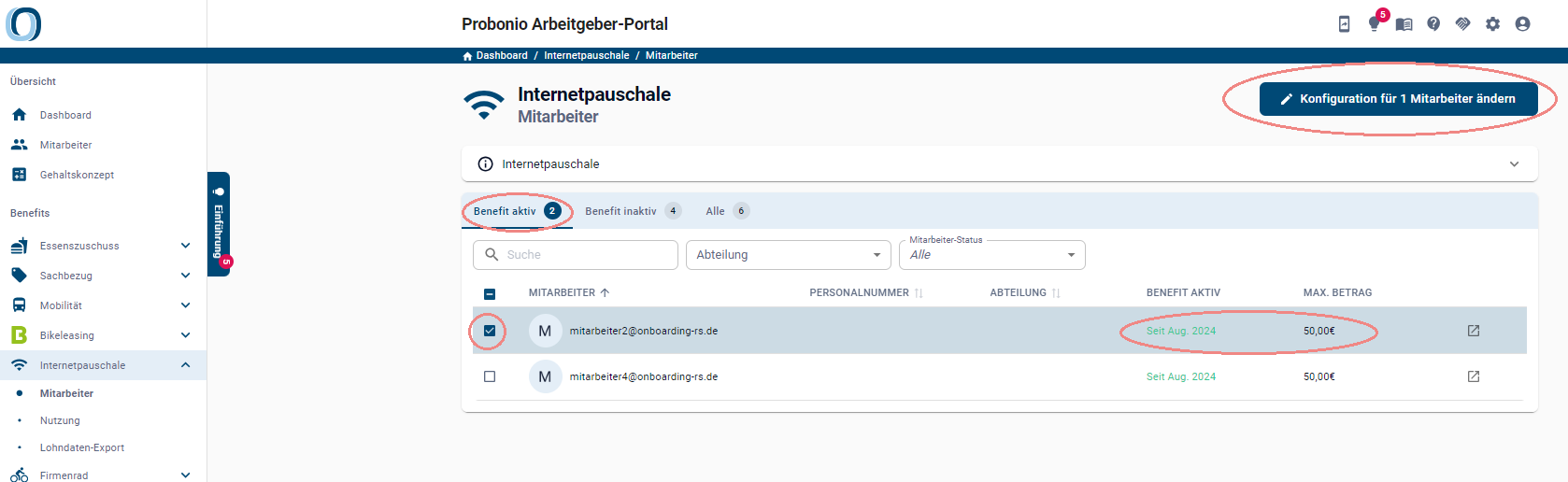The image size is (1568, 482).
Task: Switch to the Alle tab
Action: click(x=727, y=211)
